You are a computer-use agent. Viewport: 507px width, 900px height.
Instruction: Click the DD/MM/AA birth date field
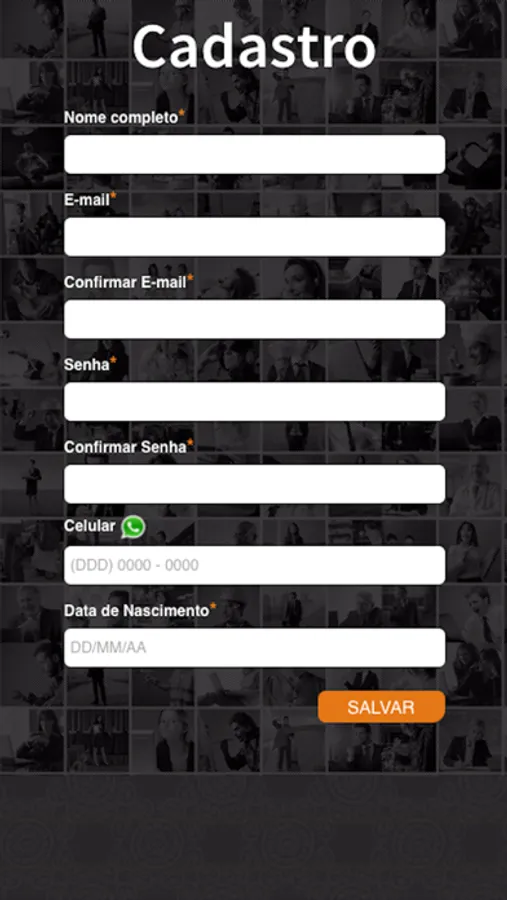(254, 647)
